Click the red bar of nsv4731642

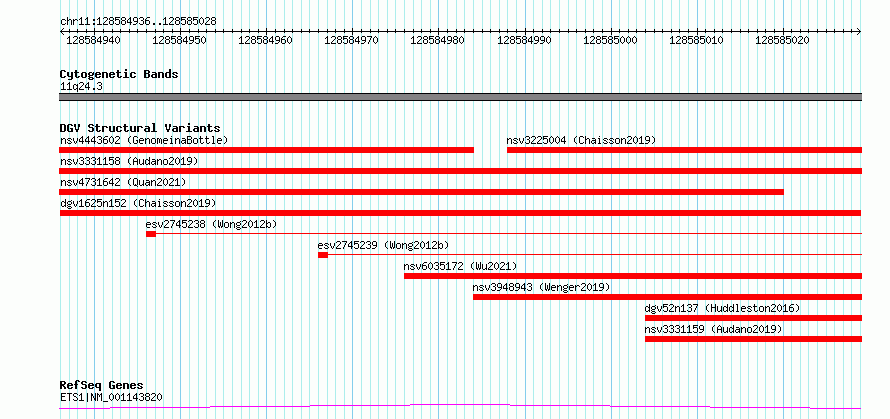[422, 192]
